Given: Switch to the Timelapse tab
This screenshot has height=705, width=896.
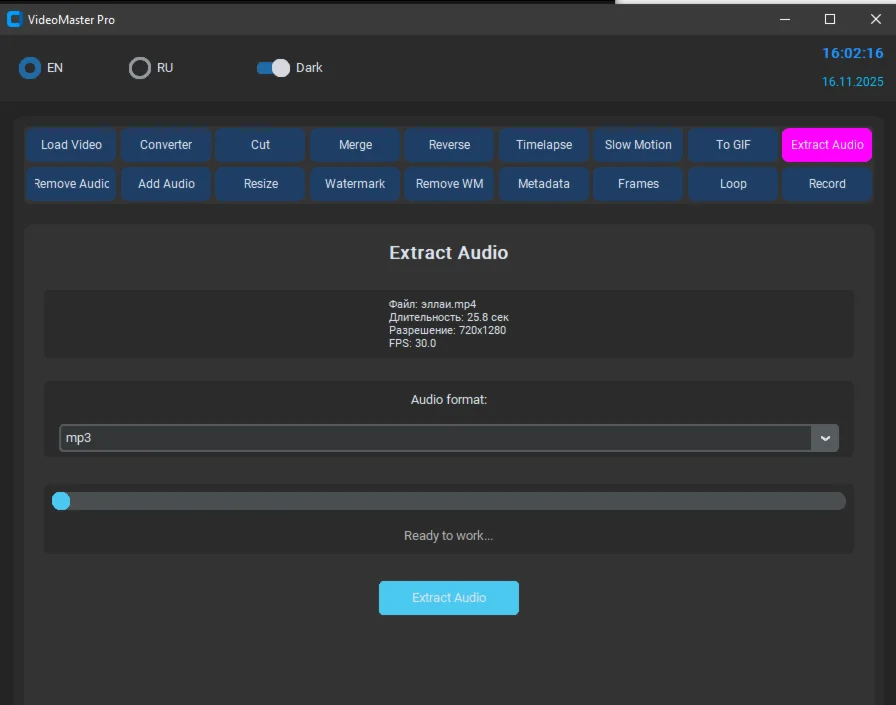Looking at the screenshot, I should pos(544,145).
